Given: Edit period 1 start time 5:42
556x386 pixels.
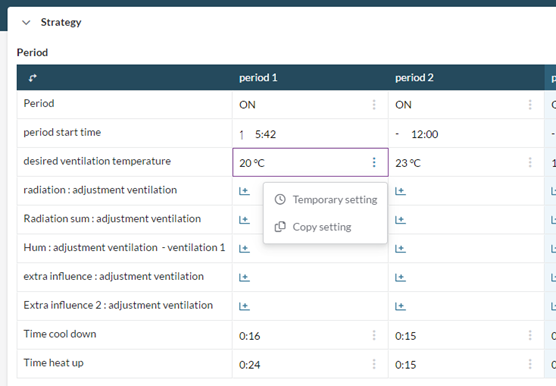Looking at the screenshot, I should 265,134.
